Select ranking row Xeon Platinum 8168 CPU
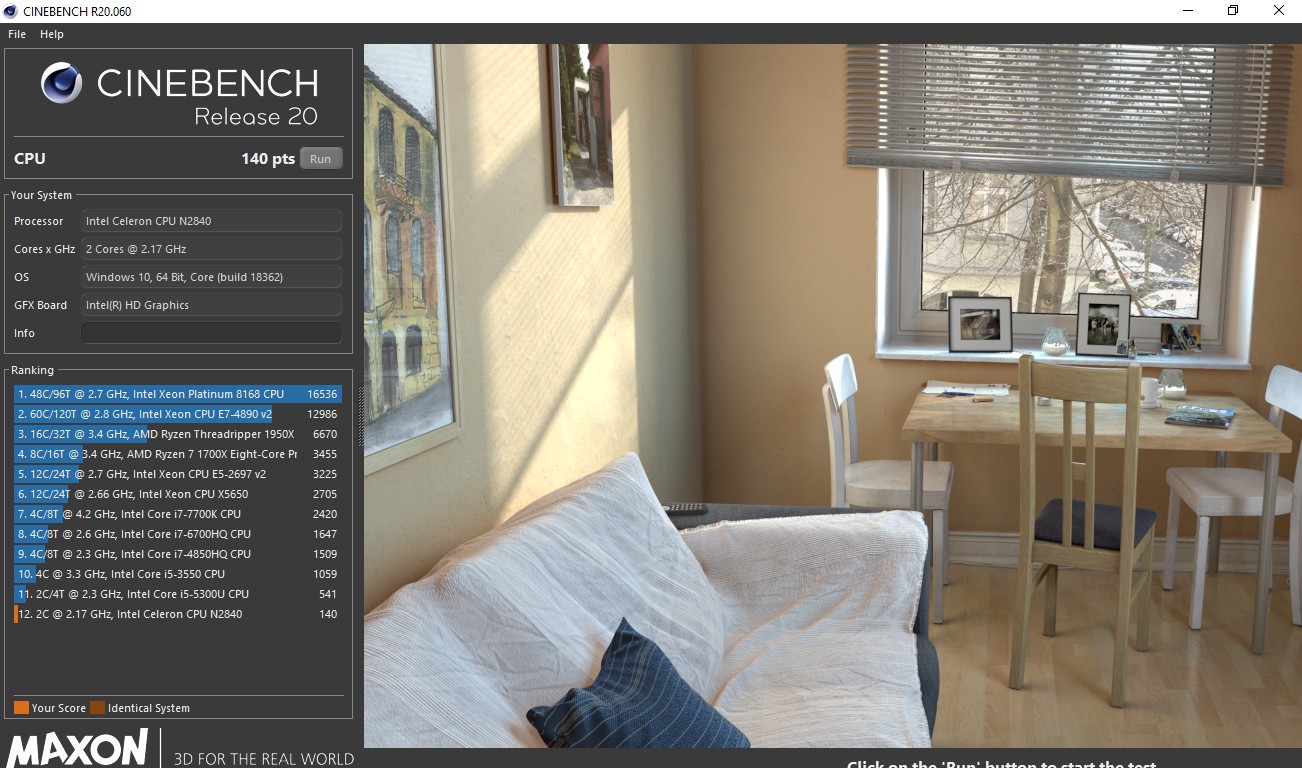Screen dimensions: 1302x768 tap(178, 394)
